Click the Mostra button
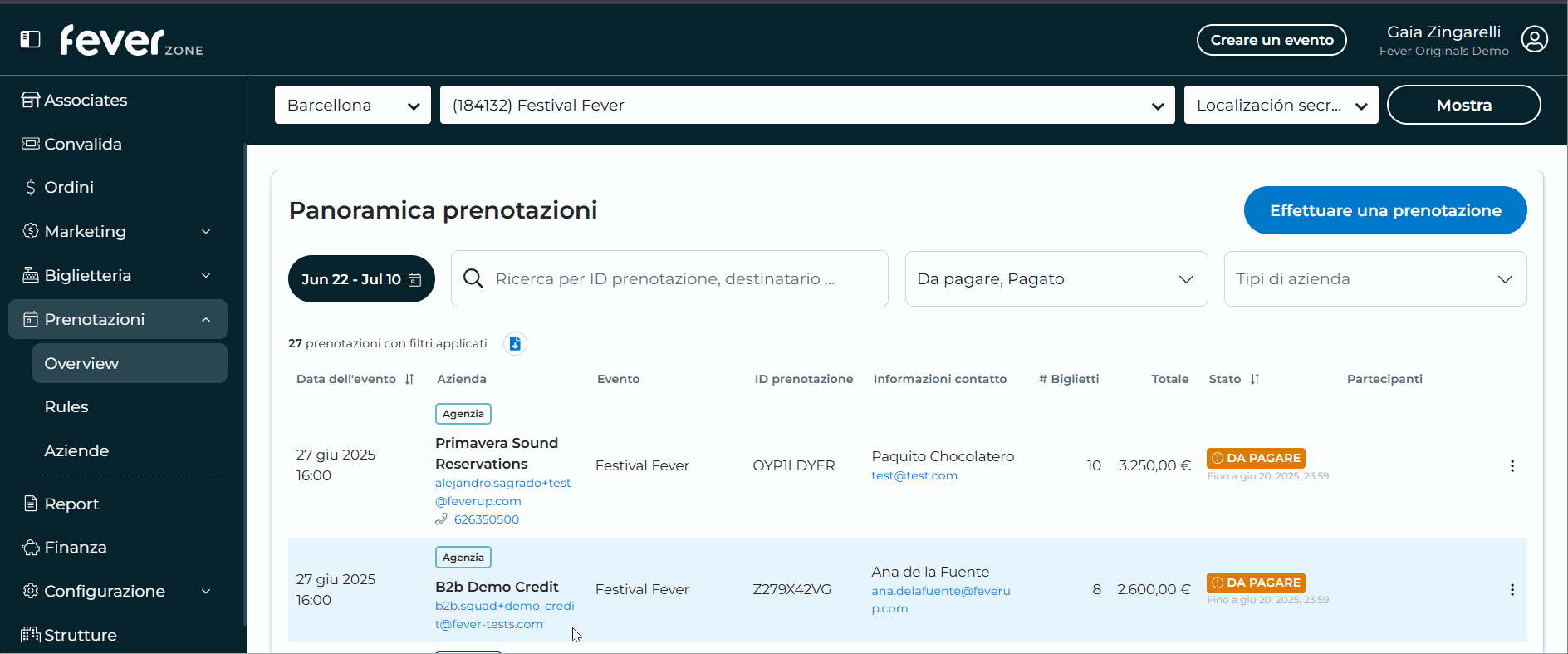1568x654 pixels. [1464, 105]
